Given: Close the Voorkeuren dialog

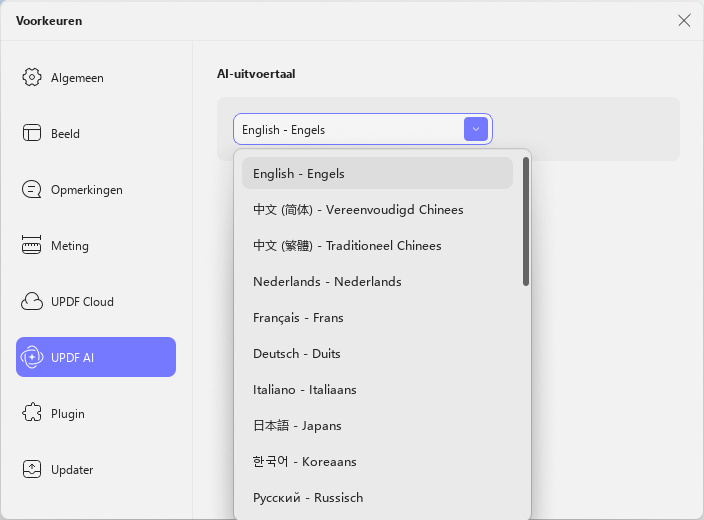Looking at the screenshot, I should click(684, 20).
